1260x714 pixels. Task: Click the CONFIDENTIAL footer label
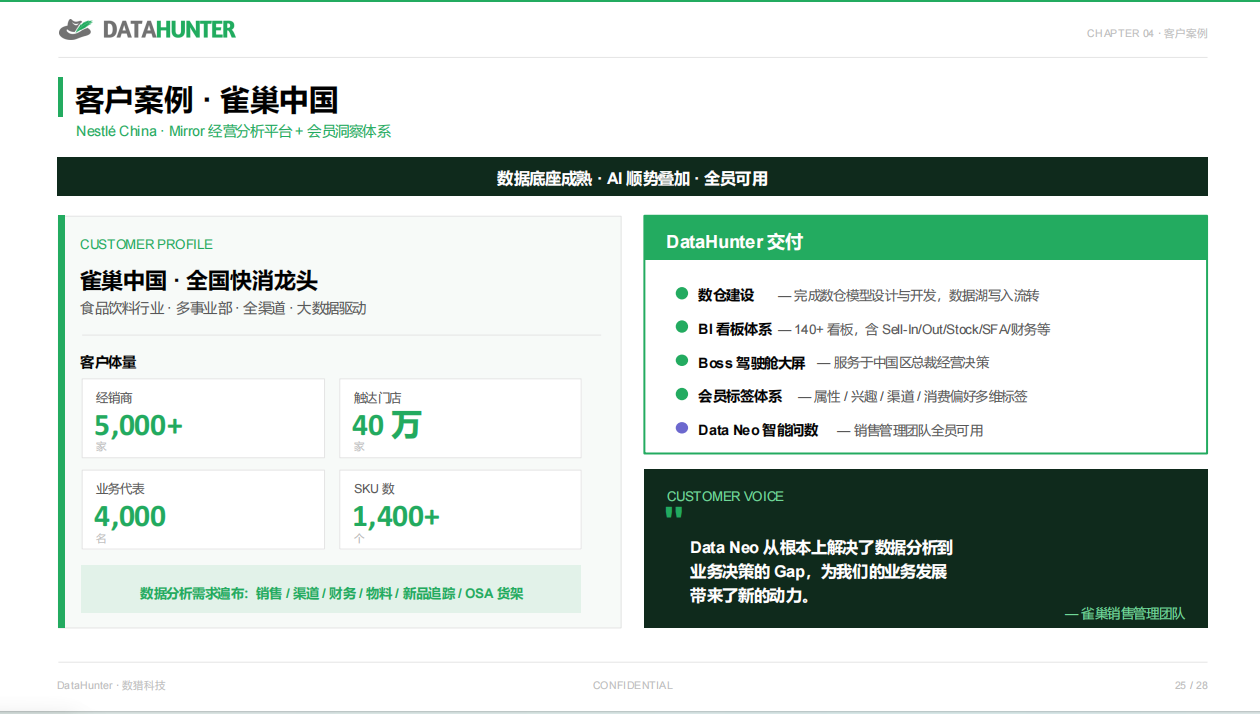click(633, 685)
